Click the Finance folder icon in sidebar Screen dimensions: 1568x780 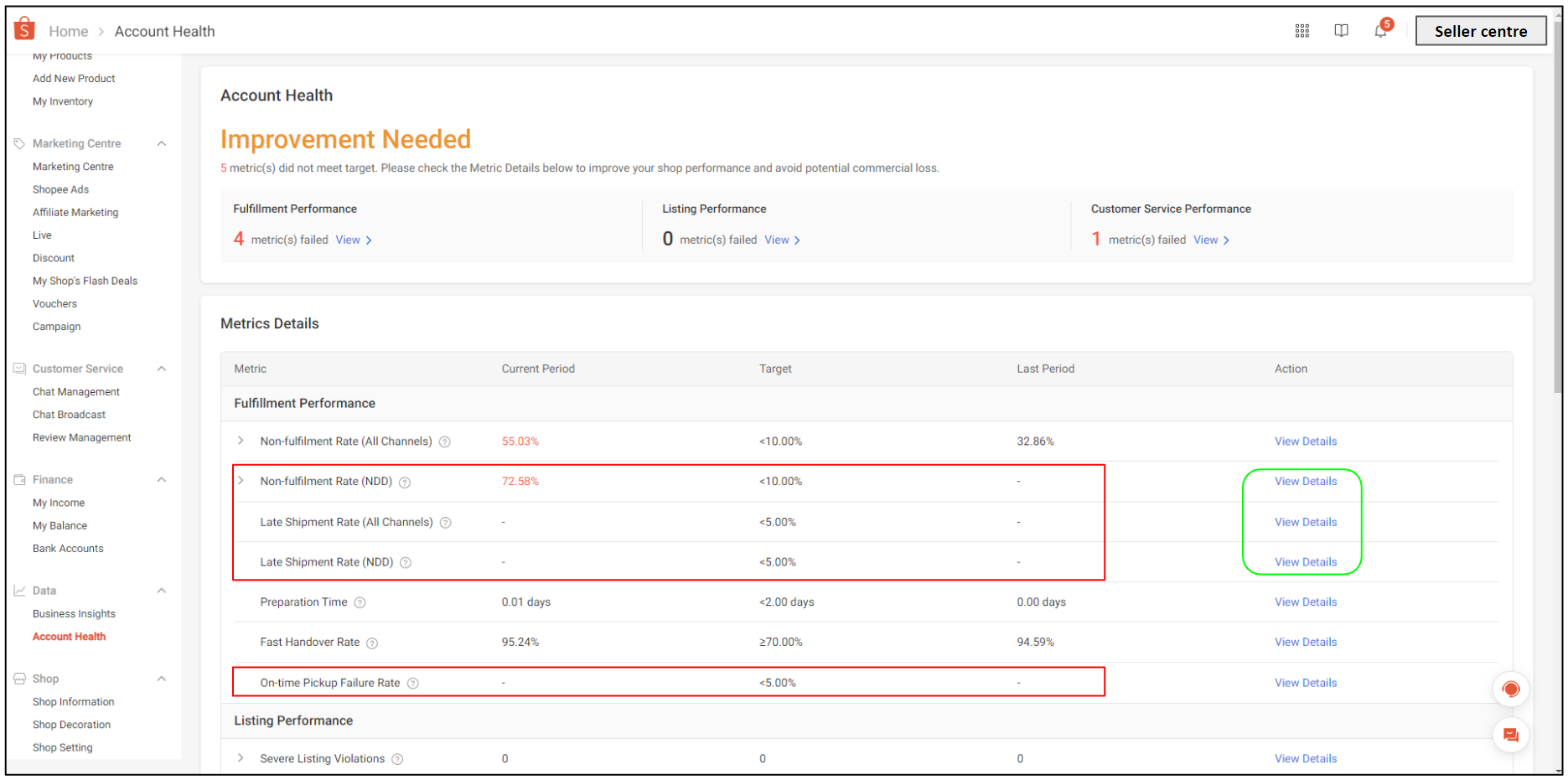[19, 479]
